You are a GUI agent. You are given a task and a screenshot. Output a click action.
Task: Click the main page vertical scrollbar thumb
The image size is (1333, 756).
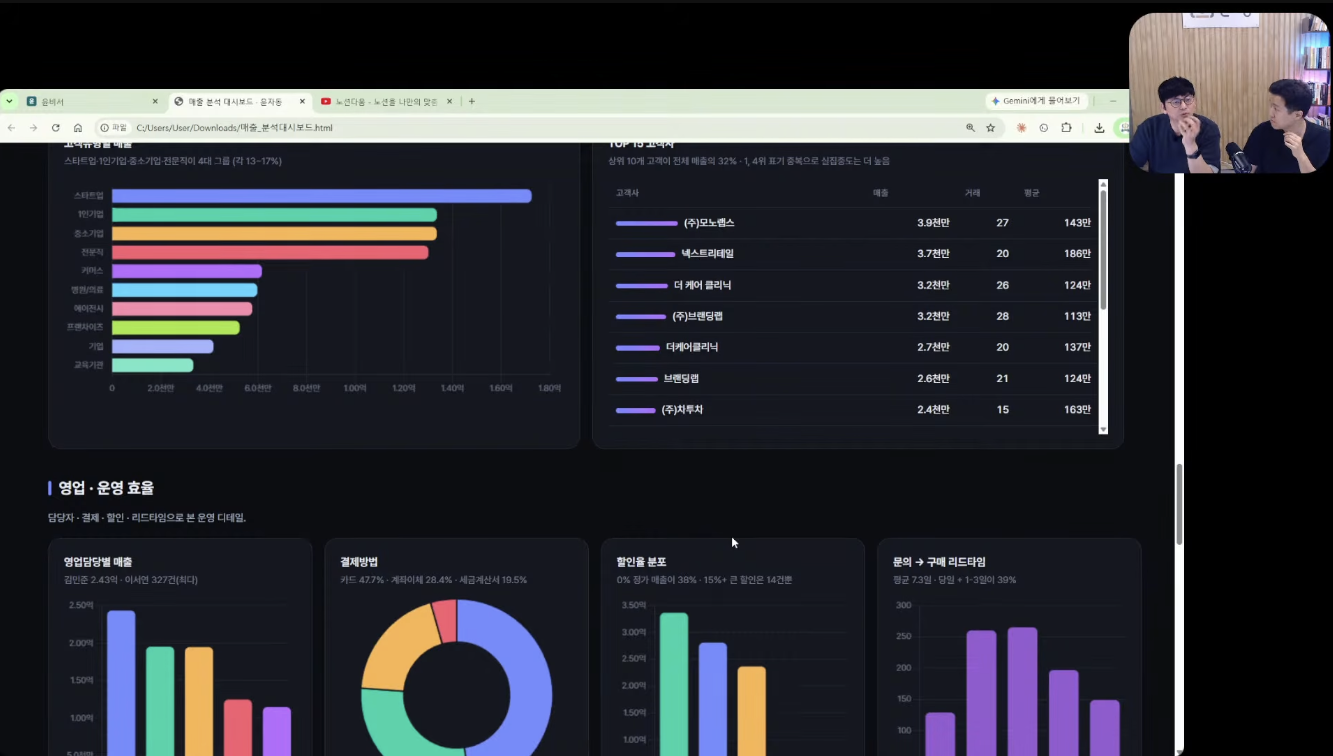[x=1179, y=504]
